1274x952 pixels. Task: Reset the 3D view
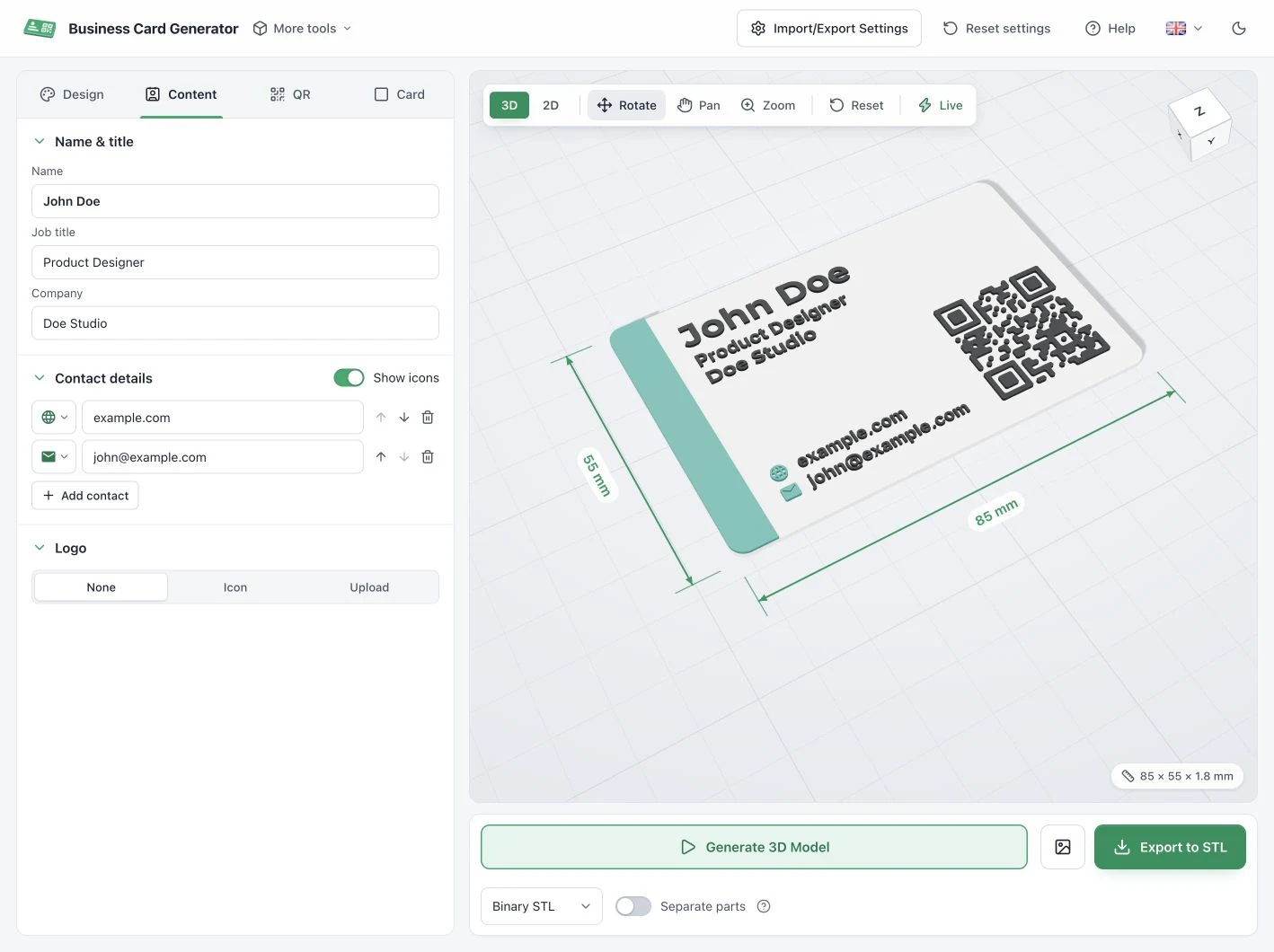point(856,105)
